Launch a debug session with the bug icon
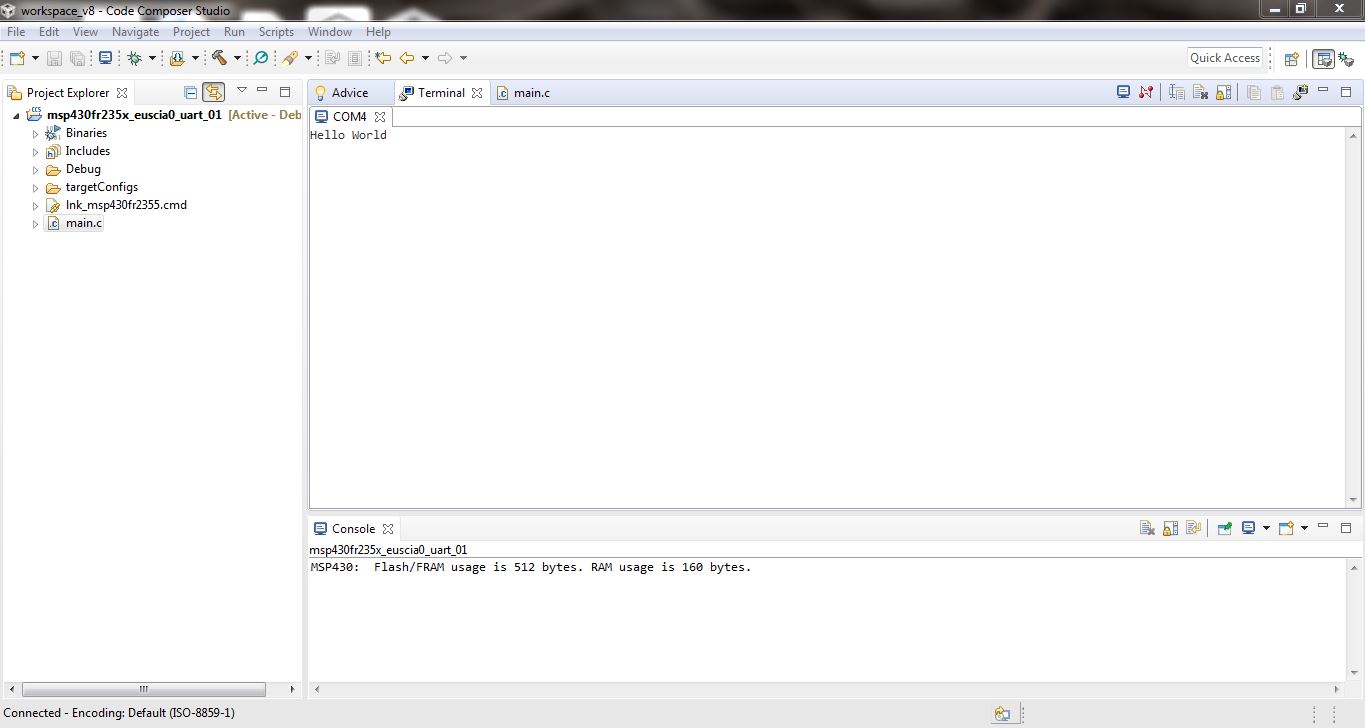Image resolution: width=1365 pixels, height=728 pixels. click(136, 57)
